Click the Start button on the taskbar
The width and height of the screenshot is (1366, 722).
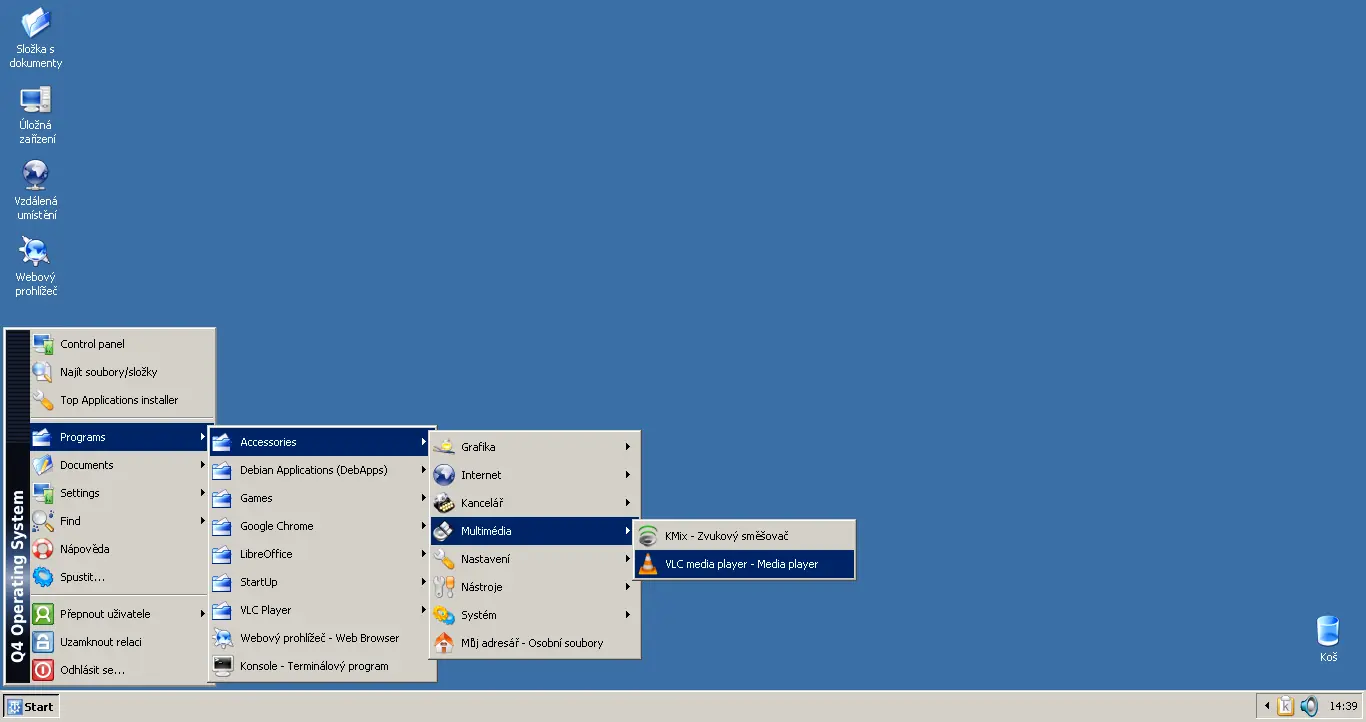point(31,706)
